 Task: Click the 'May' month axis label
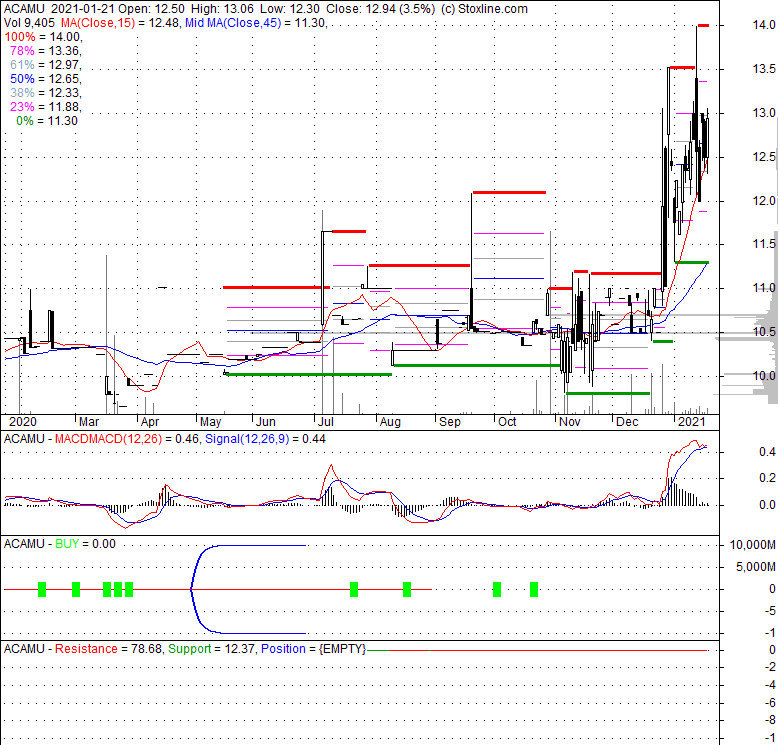210,422
